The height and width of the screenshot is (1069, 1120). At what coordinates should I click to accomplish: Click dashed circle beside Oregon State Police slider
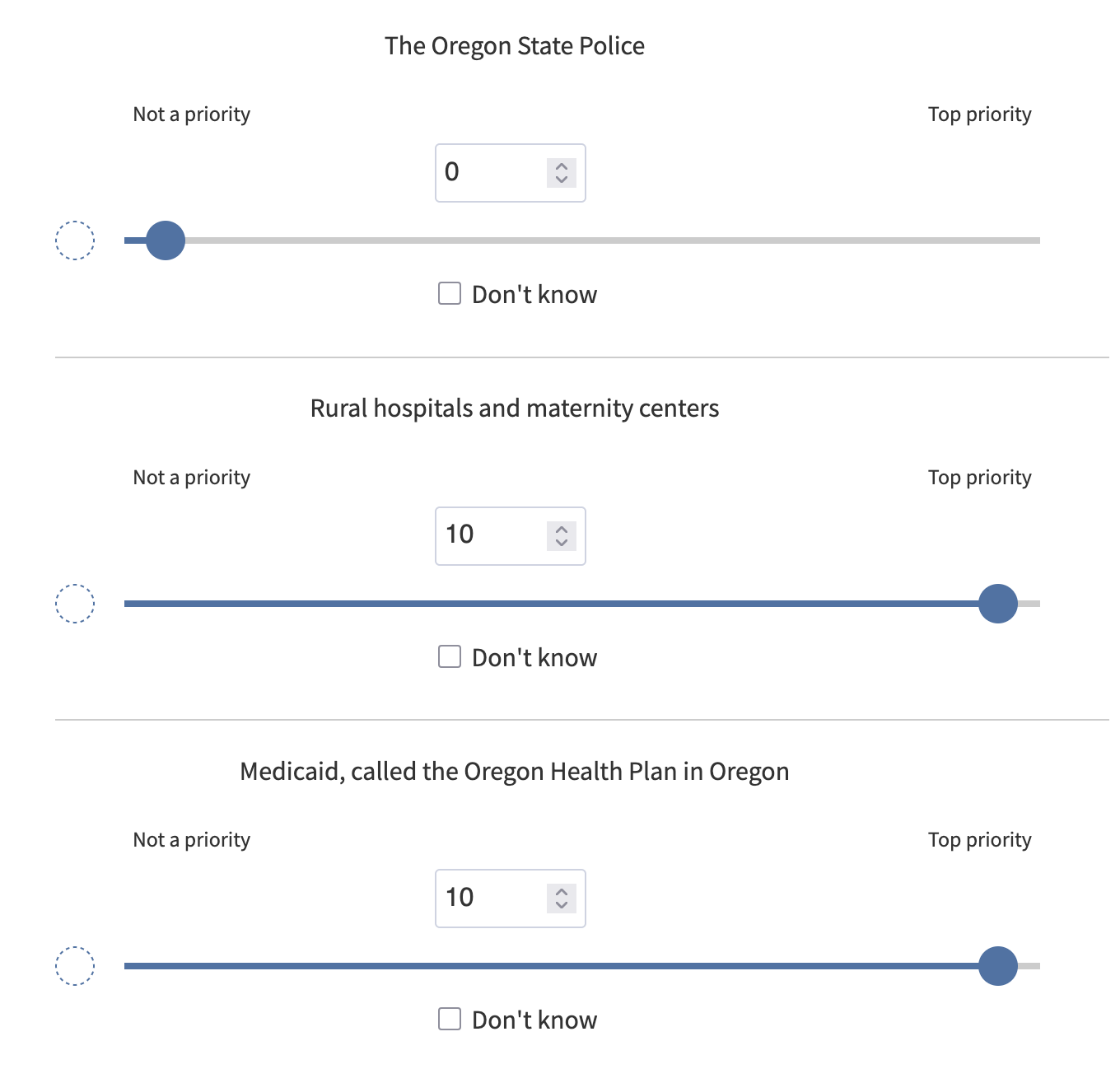pos(75,240)
